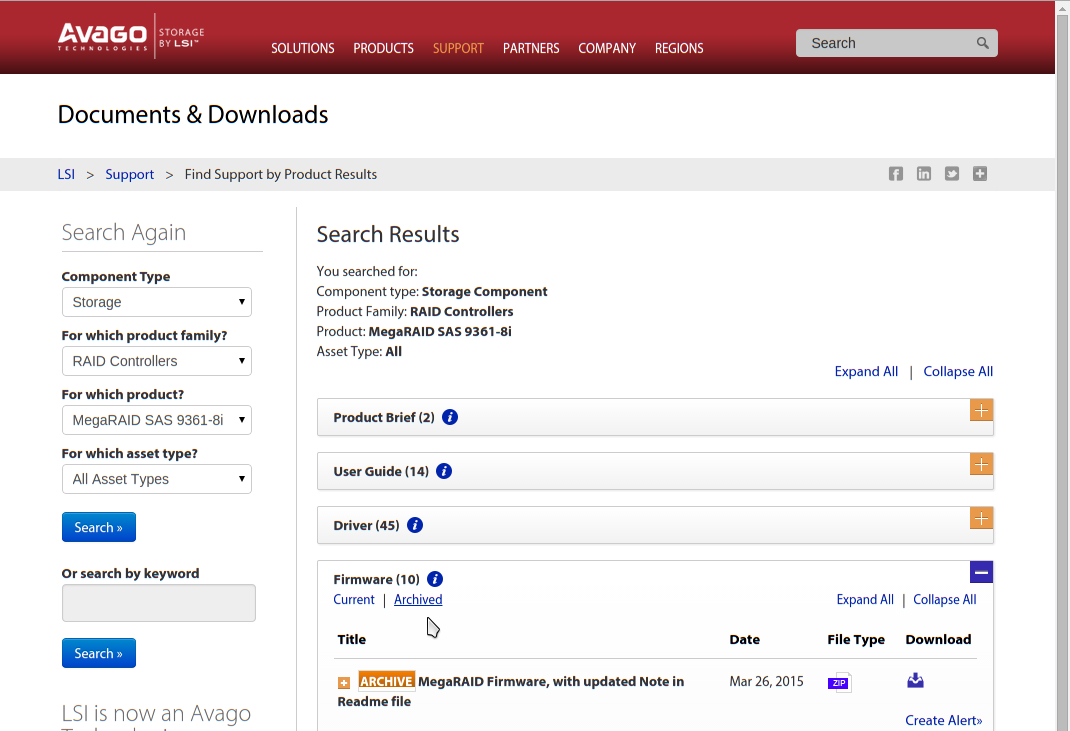Download the MegaRAID Firmware archive file
Image resolution: width=1070 pixels, height=731 pixels.
915,680
